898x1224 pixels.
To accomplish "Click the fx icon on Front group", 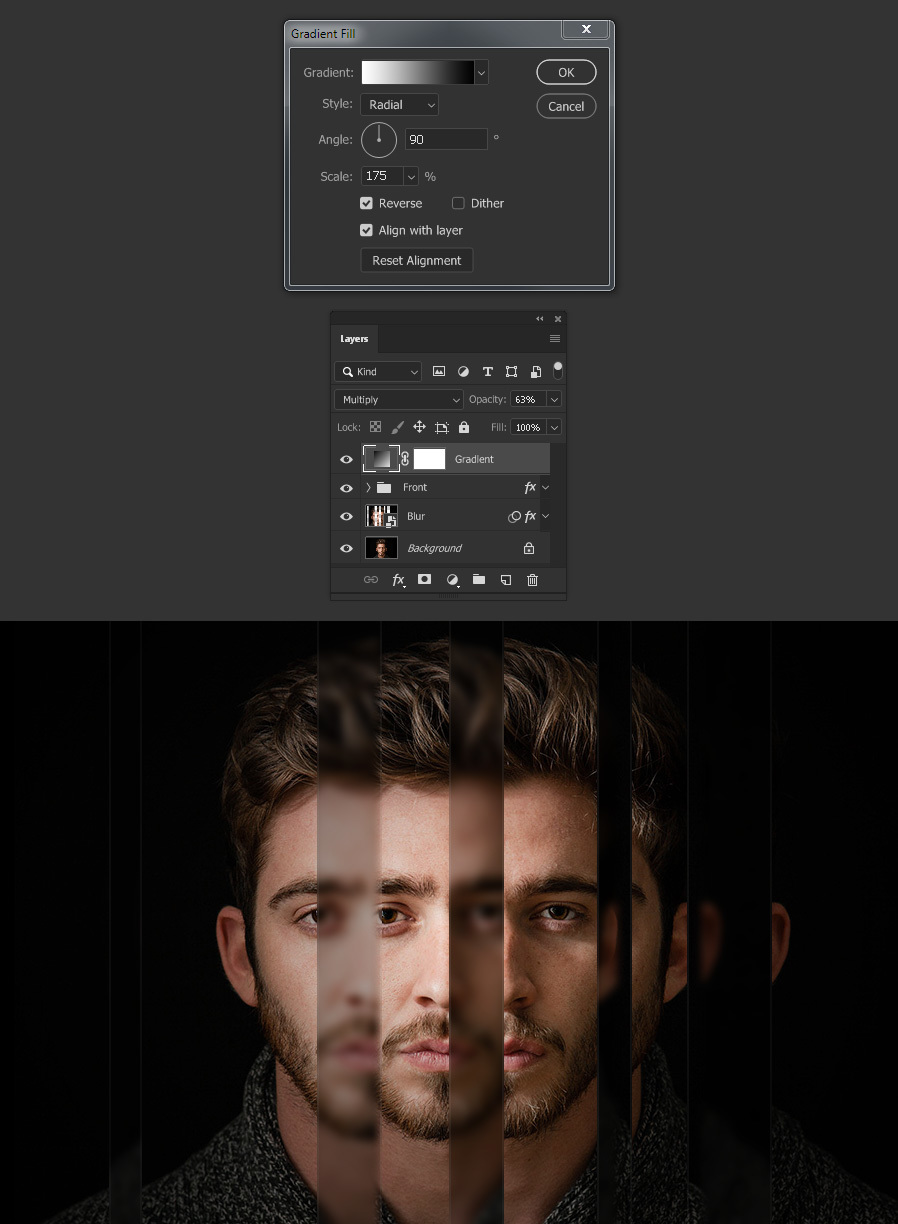I will click(x=530, y=488).
